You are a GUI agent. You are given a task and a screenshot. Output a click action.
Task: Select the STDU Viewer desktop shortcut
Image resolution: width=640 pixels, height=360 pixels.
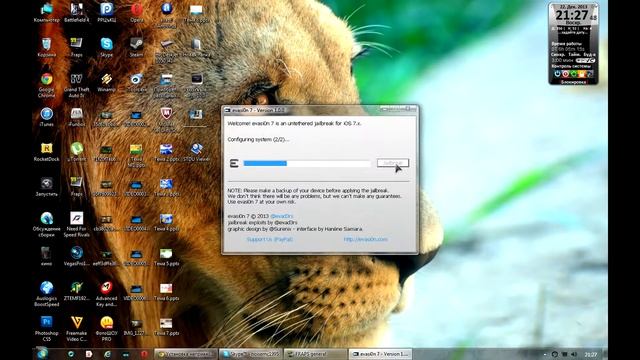[196, 152]
